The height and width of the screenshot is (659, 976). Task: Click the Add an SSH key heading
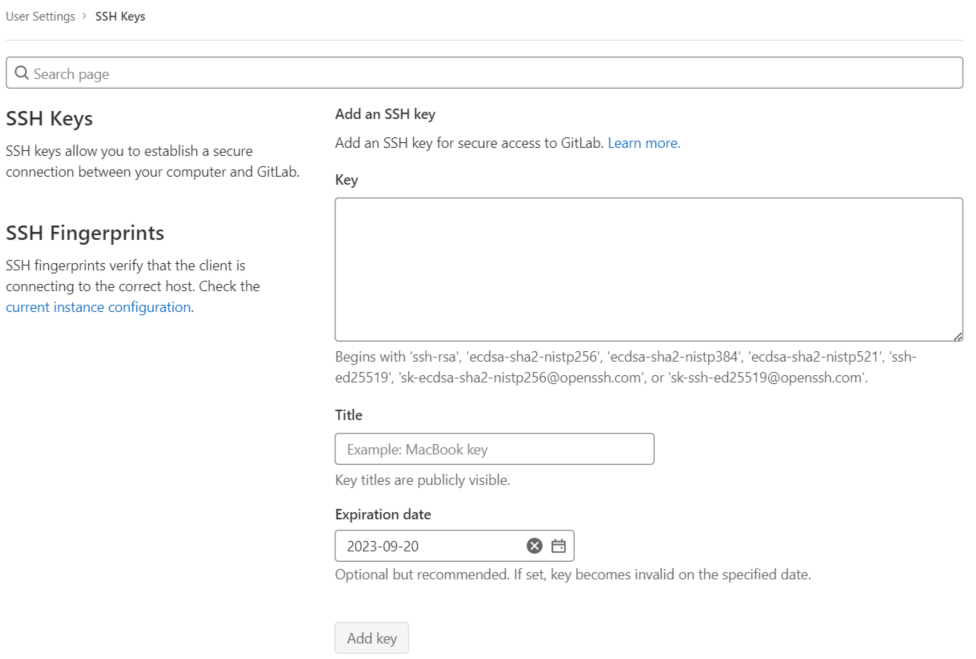tap(385, 114)
